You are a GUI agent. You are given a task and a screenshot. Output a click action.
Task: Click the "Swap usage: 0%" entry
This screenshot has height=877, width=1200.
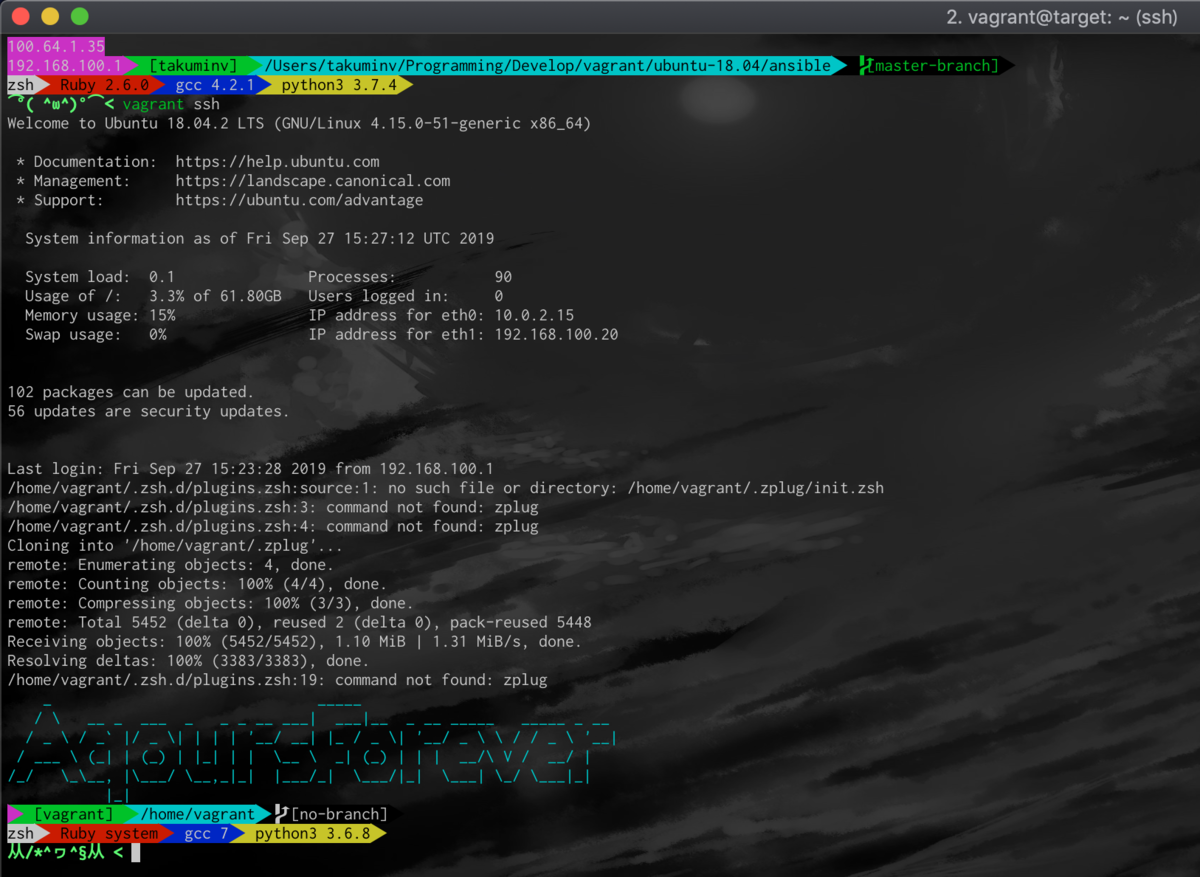click(x=96, y=334)
